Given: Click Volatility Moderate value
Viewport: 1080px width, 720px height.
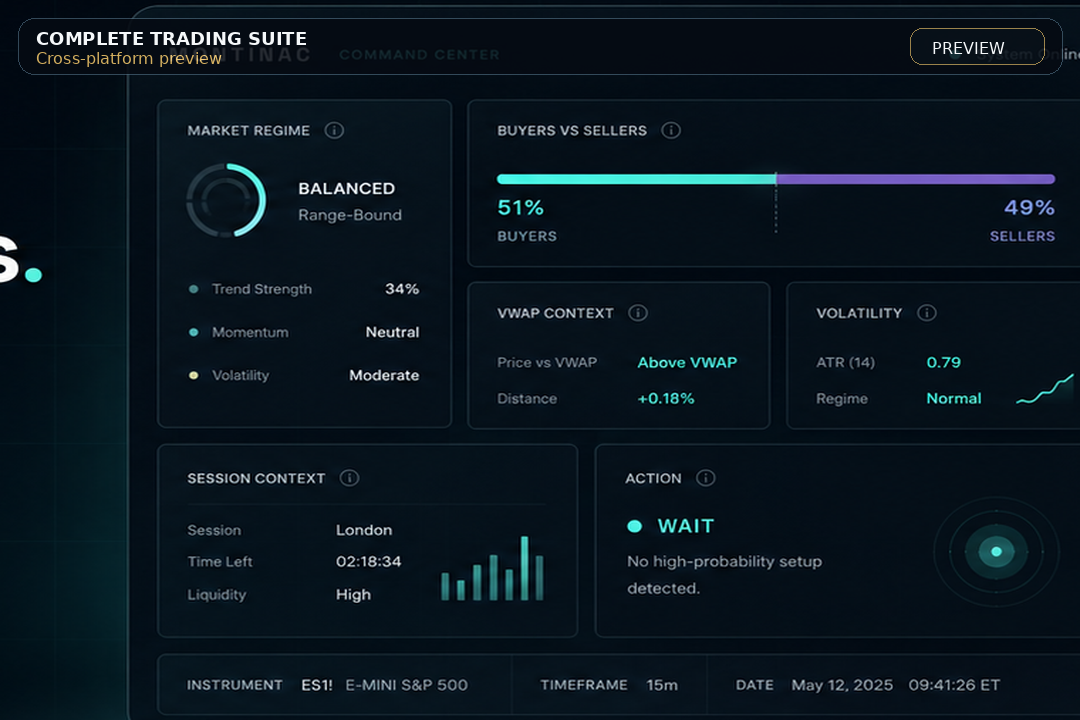Looking at the screenshot, I should pos(384,376).
